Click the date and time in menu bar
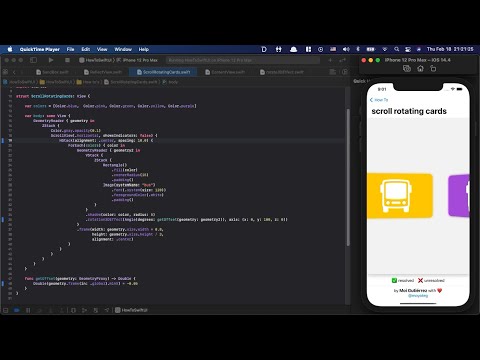The height and width of the screenshot is (360, 480). [x=450, y=49]
